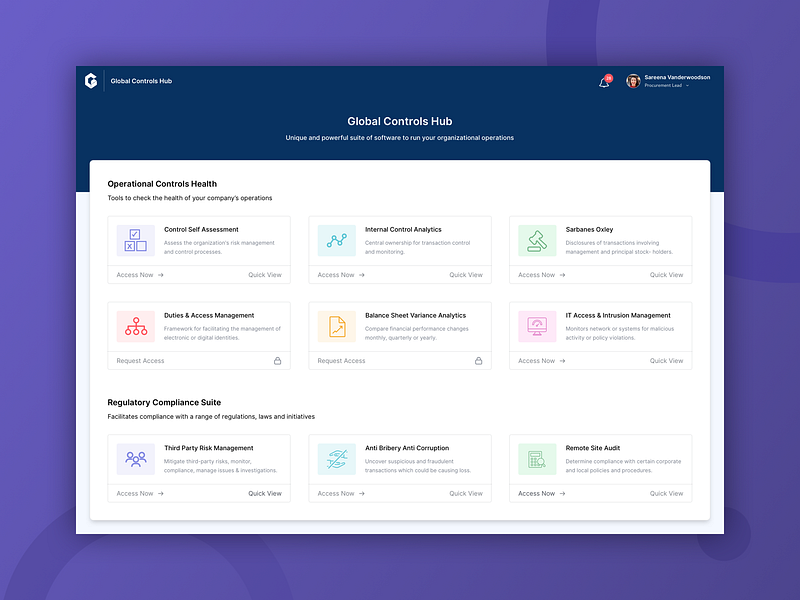Click Quick View on IT Access & Intrusion Management
This screenshot has height=600, width=800.
click(x=666, y=361)
